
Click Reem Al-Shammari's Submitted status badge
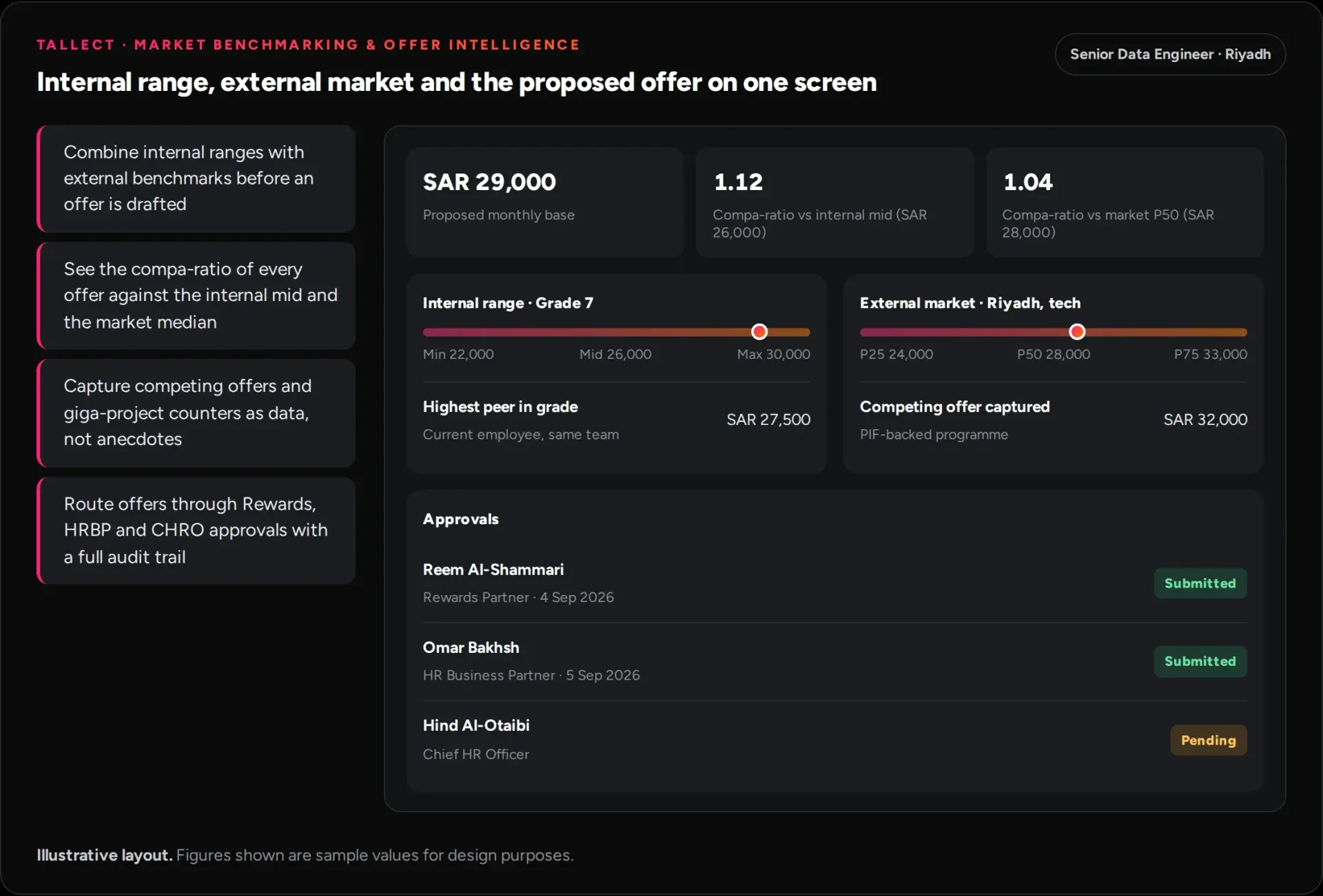[x=1200, y=583]
